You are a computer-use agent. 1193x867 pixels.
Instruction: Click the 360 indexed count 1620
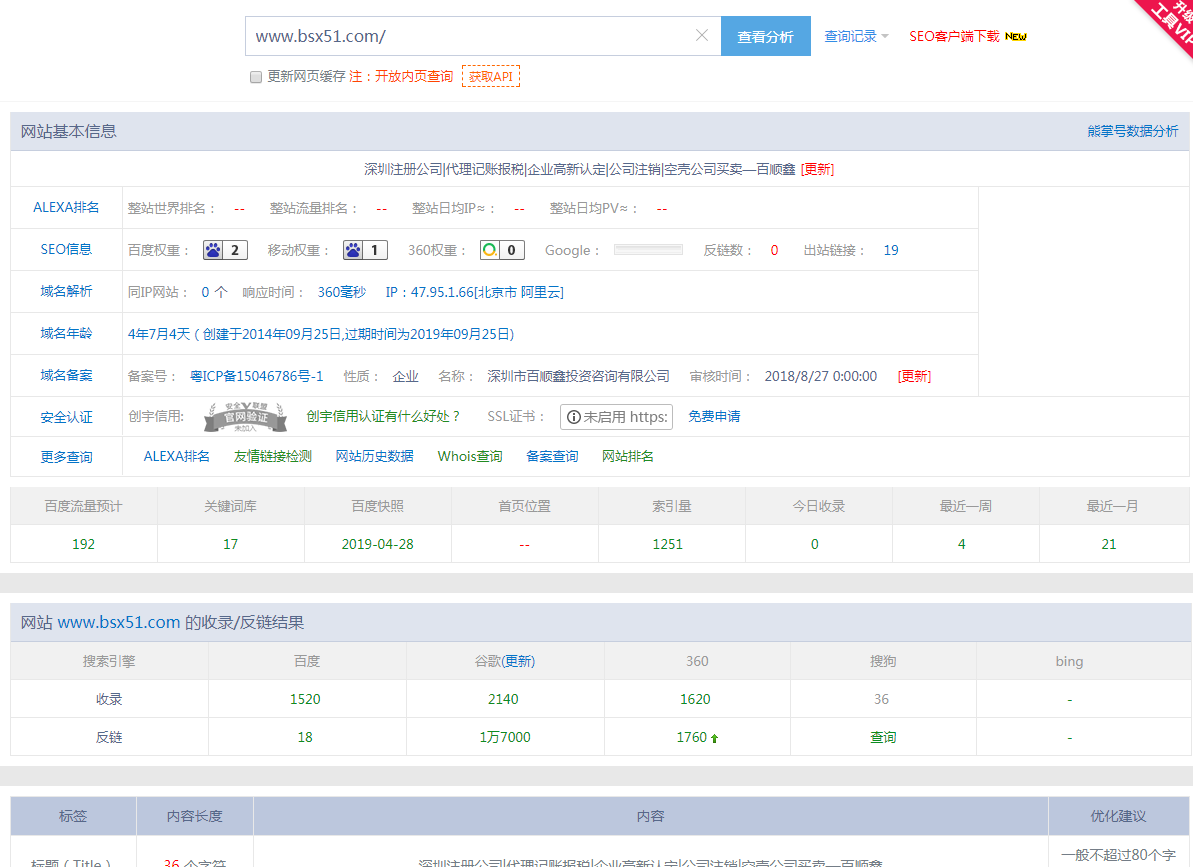[x=695, y=699]
